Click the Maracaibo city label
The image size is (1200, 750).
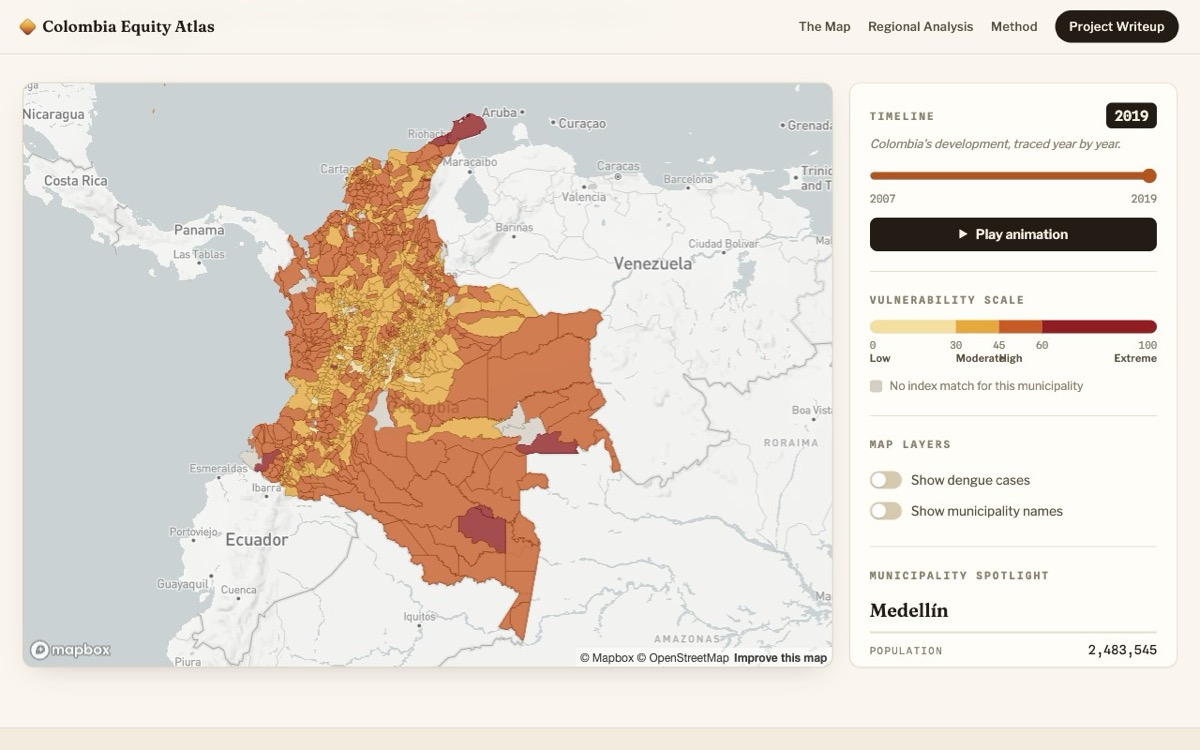(470, 162)
